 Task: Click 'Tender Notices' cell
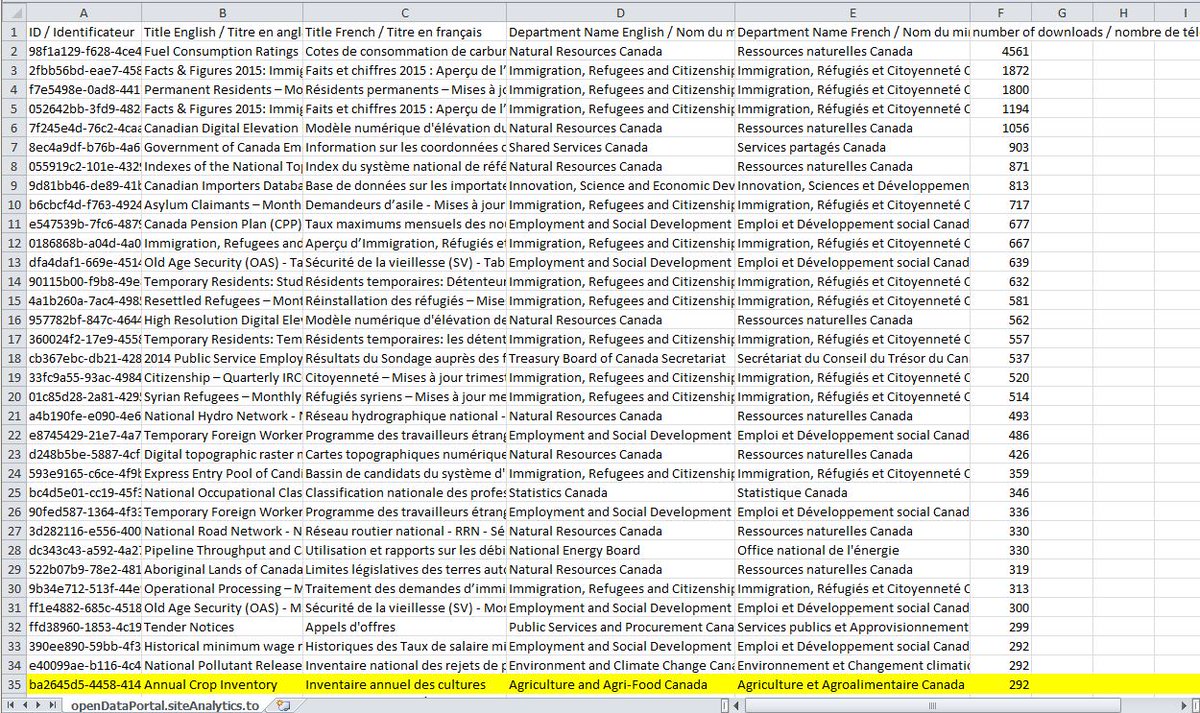point(222,627)
